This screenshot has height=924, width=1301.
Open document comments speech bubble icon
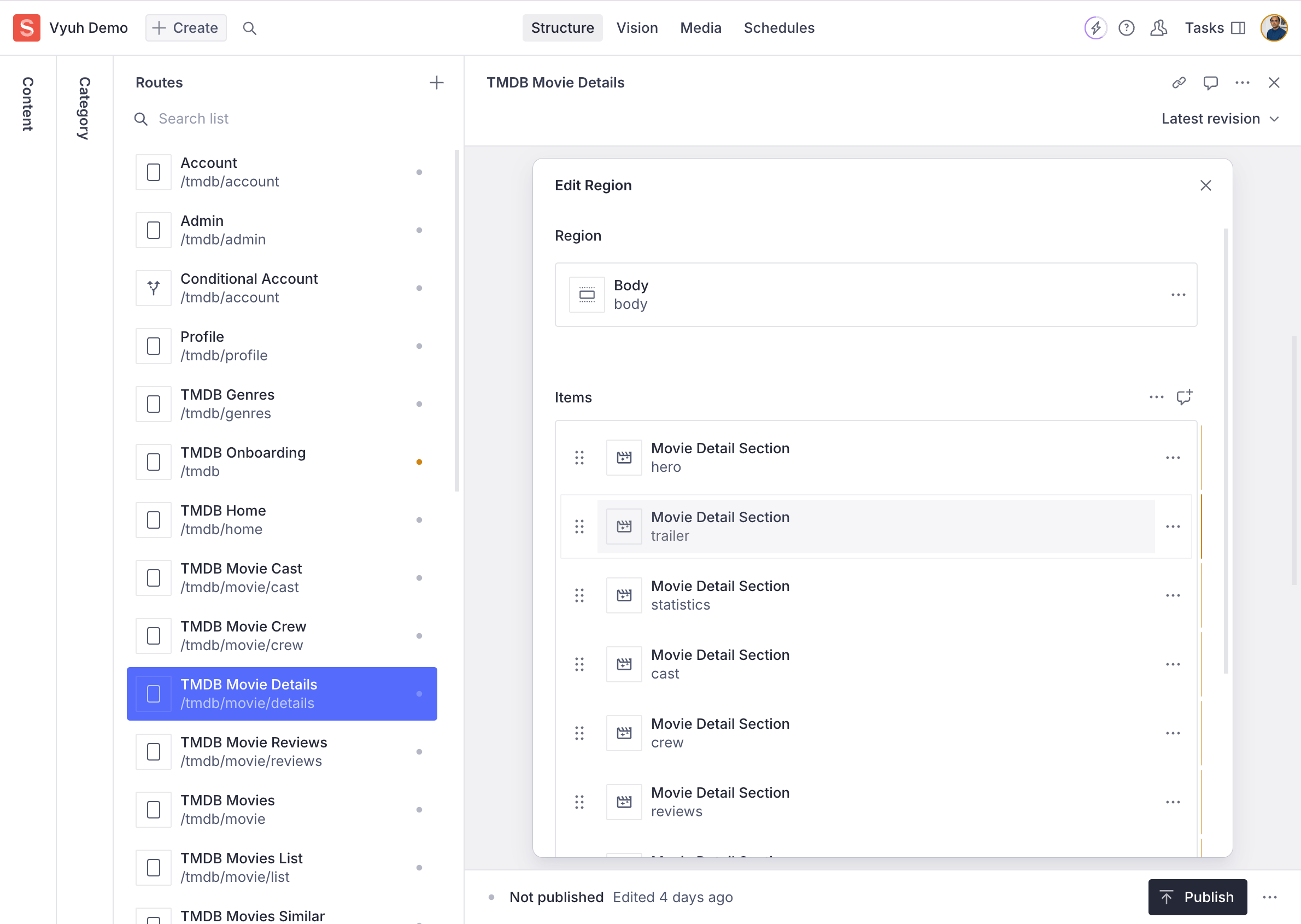coord(1210,83)
